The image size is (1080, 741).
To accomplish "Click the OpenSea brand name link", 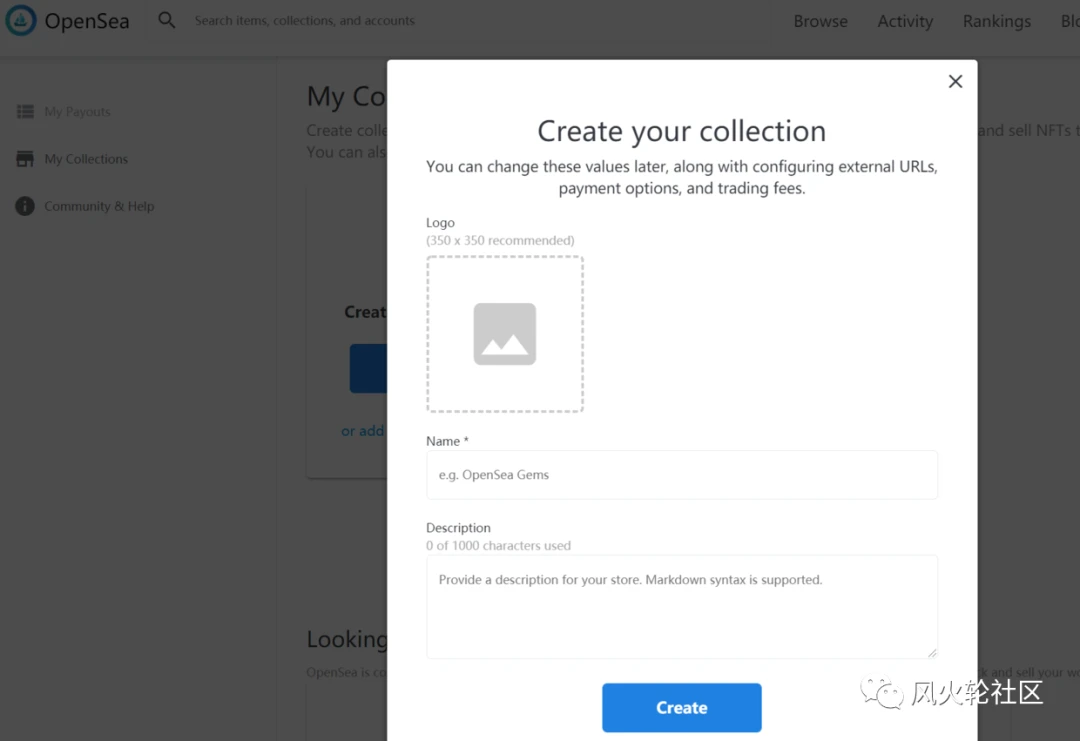I will [87, 21].
